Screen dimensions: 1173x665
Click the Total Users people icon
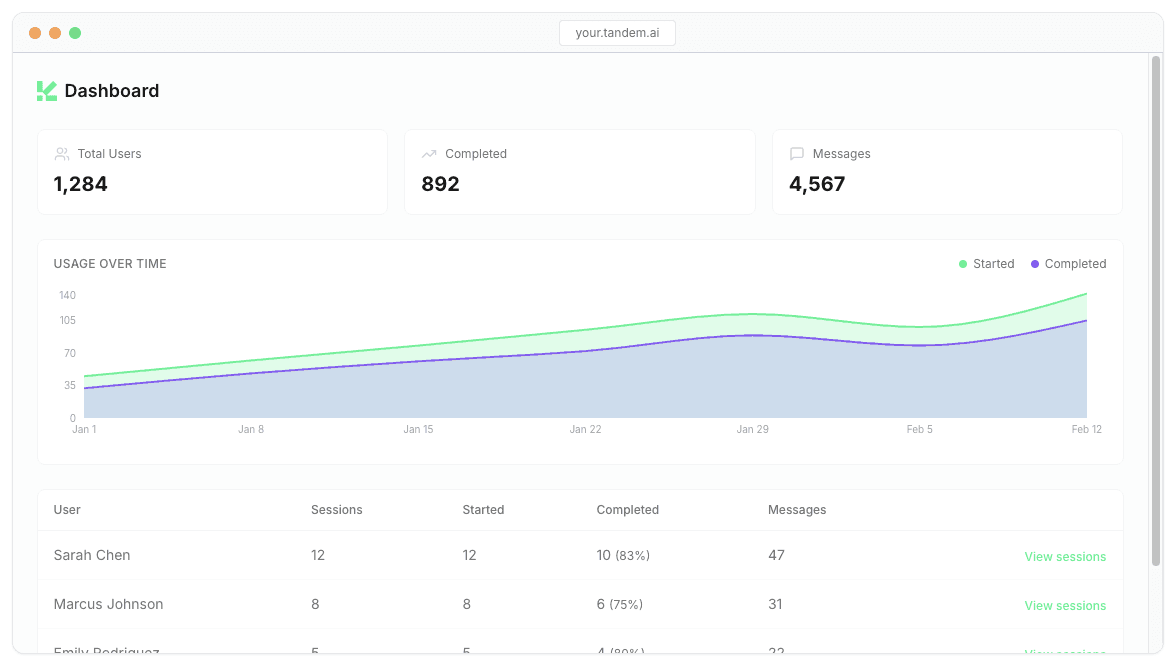pyautogui.click(x=62, y=154)
